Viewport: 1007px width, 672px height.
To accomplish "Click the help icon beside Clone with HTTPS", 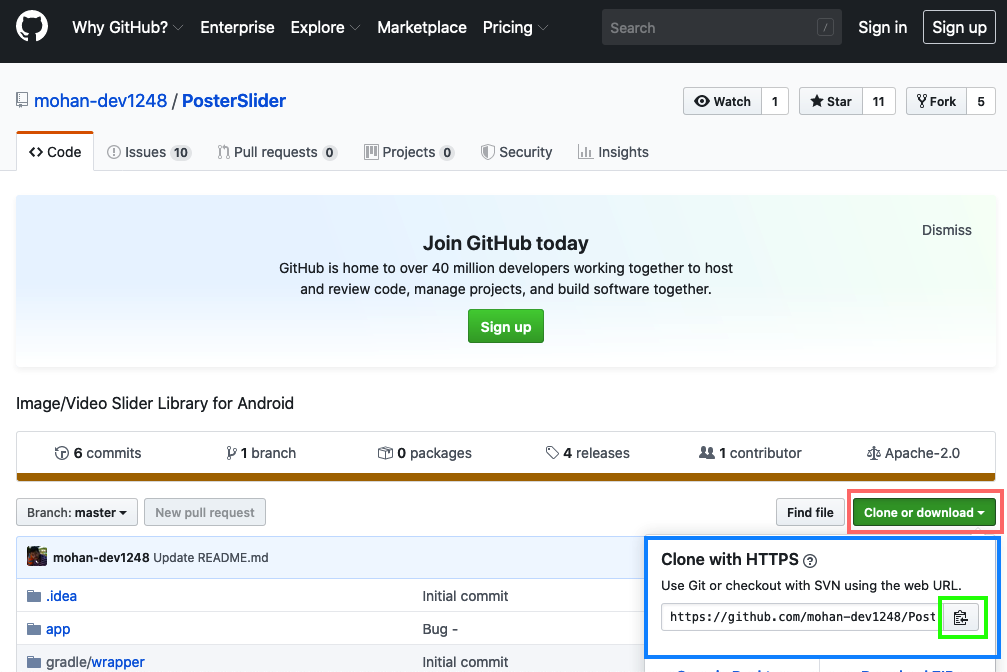I will pyautogui.click(x=810, y=561).
